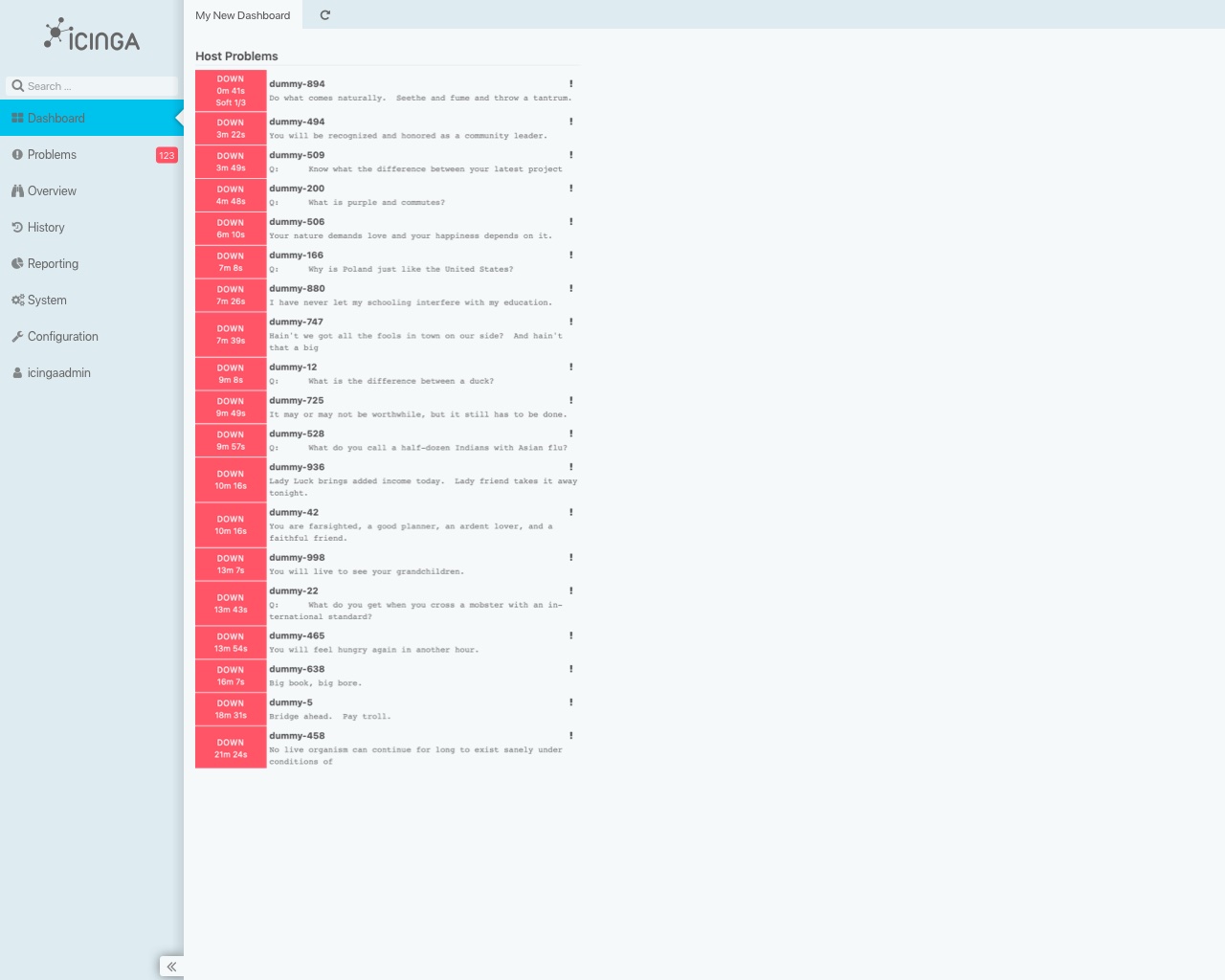Click the unhandled exclamation marker beside dummy-494
Screen dimensions: 1225x980
[571, 122]
